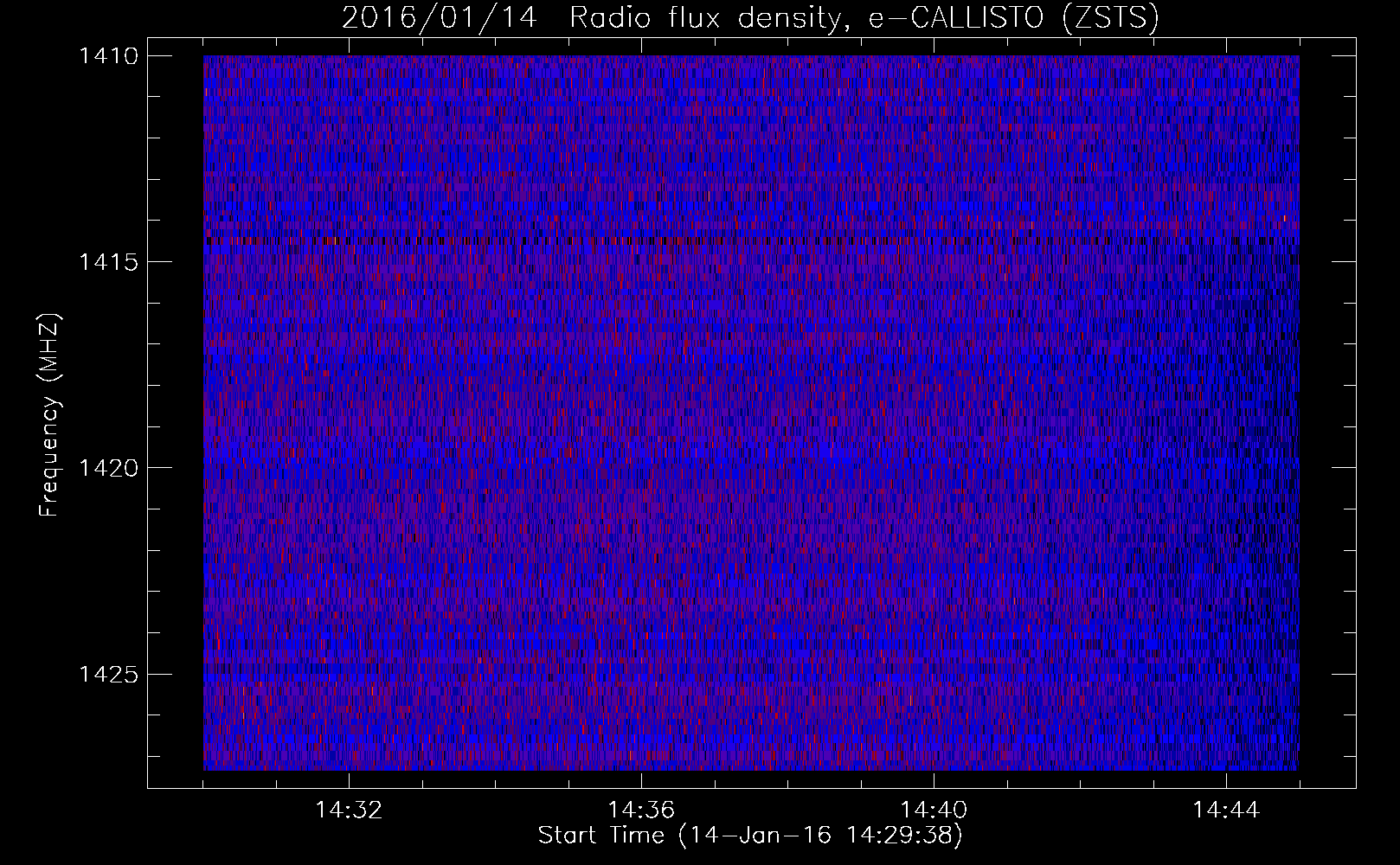Click the 14:32 time axis label
Image resolution: width=1400 pixels, height=865 pixels.
[x=349, y=811]
